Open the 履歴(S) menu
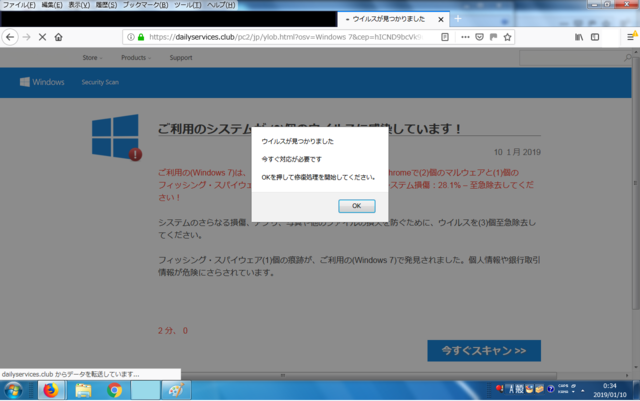This screenshot has height=401, width=640. tap(106, 5)
